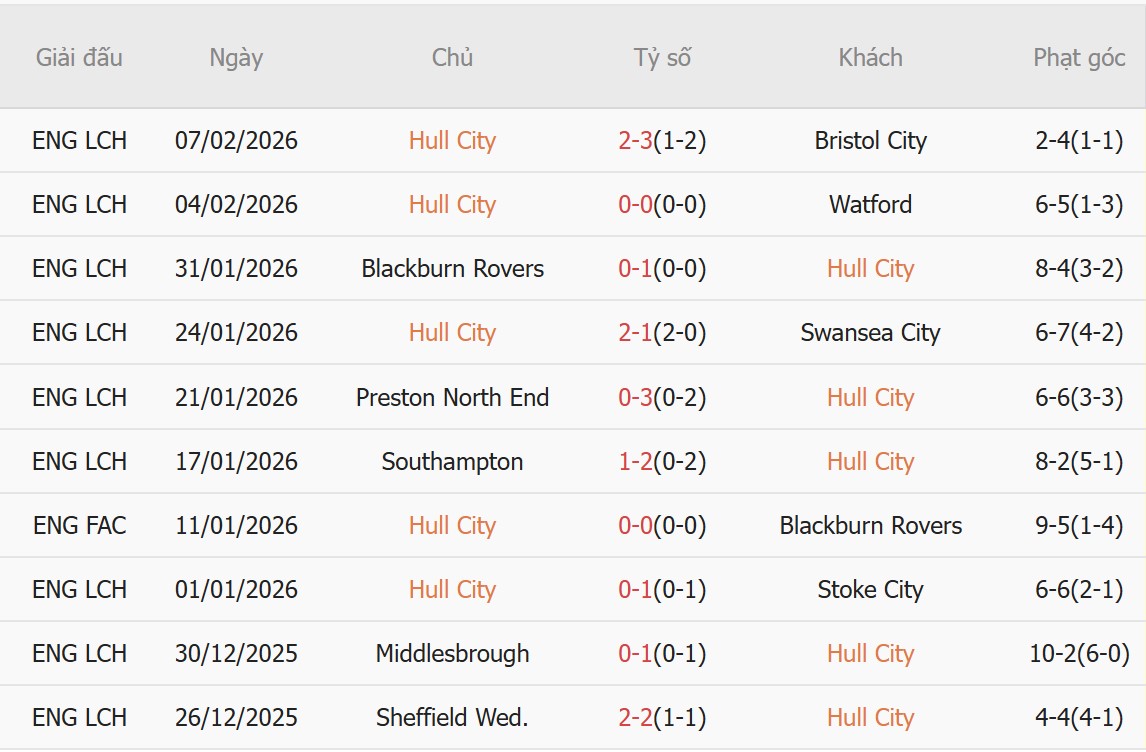Open the 2-3 score against Bristol City
The width and height of the screenshot is (1146, 752).
coord(636,141)
